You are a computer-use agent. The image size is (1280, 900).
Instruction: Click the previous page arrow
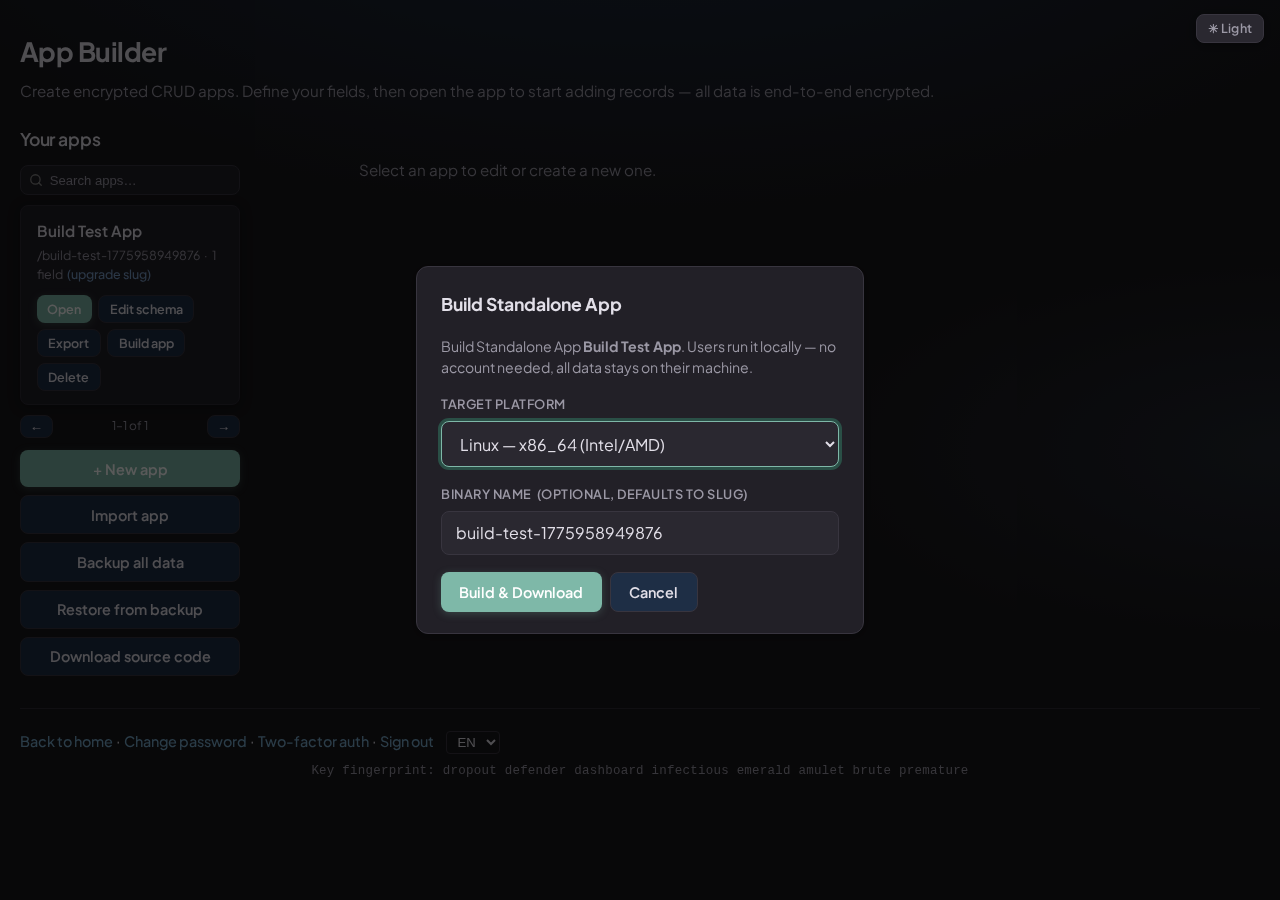pyautogui.click(x=36, y=426)
